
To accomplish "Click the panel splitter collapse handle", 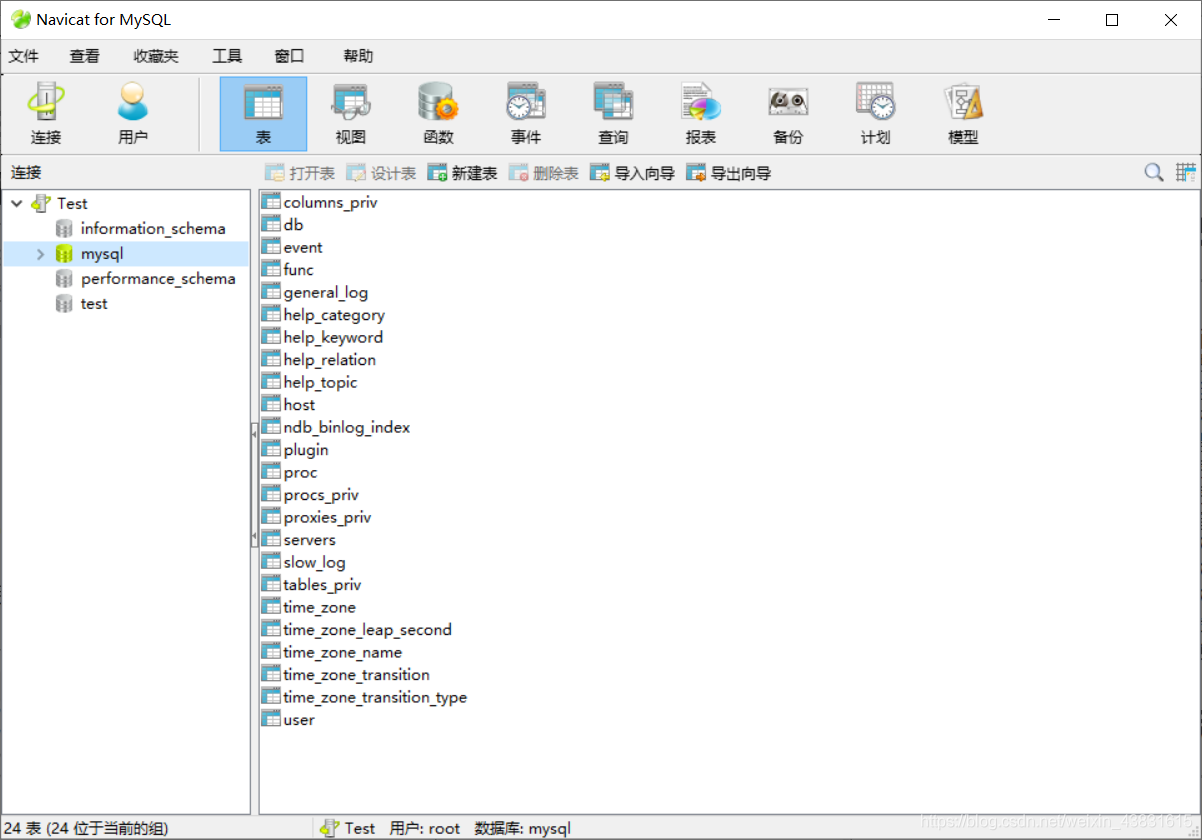I will (x=254, y=485).
